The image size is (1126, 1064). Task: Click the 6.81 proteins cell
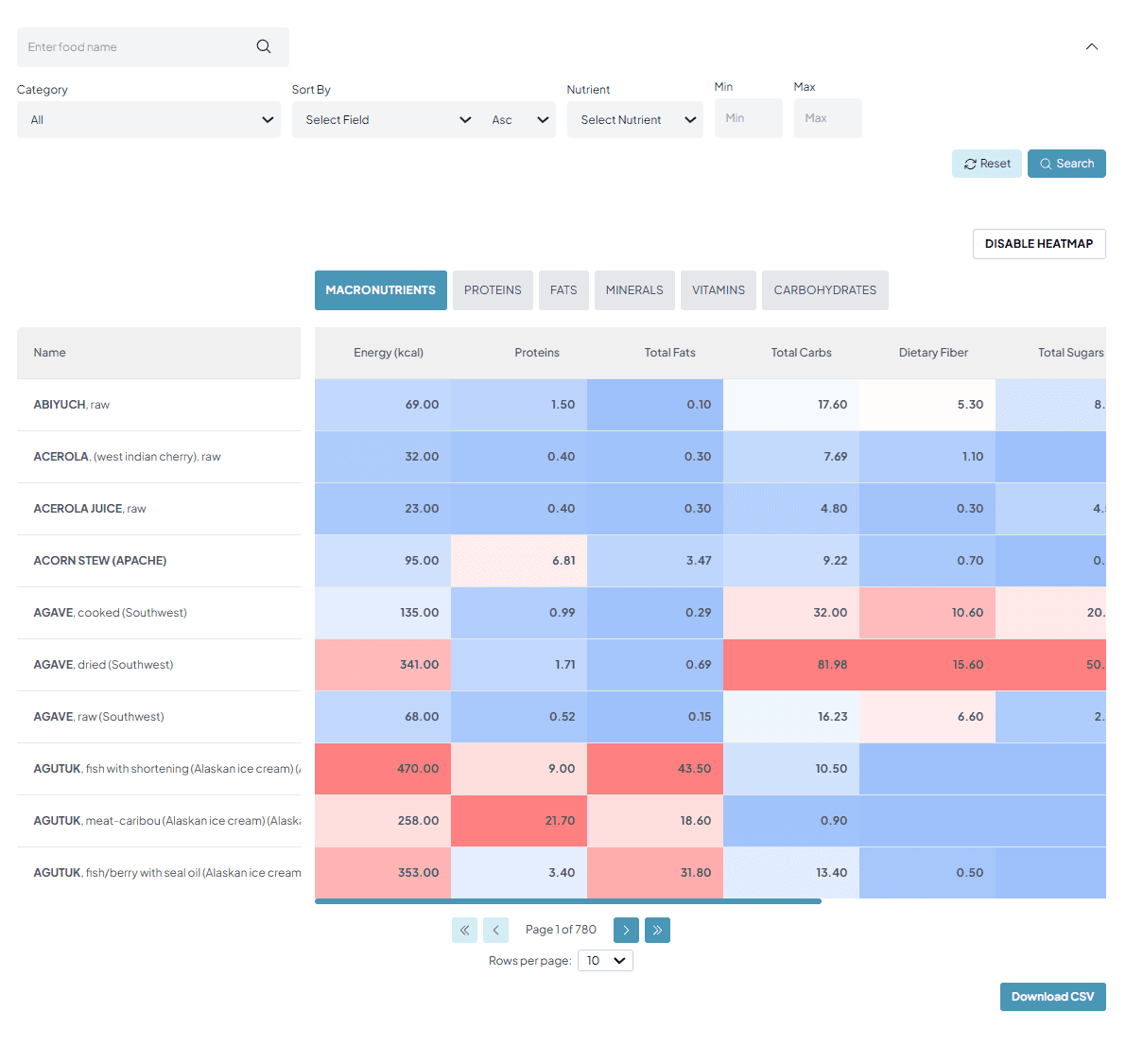[x=519, y=561]
